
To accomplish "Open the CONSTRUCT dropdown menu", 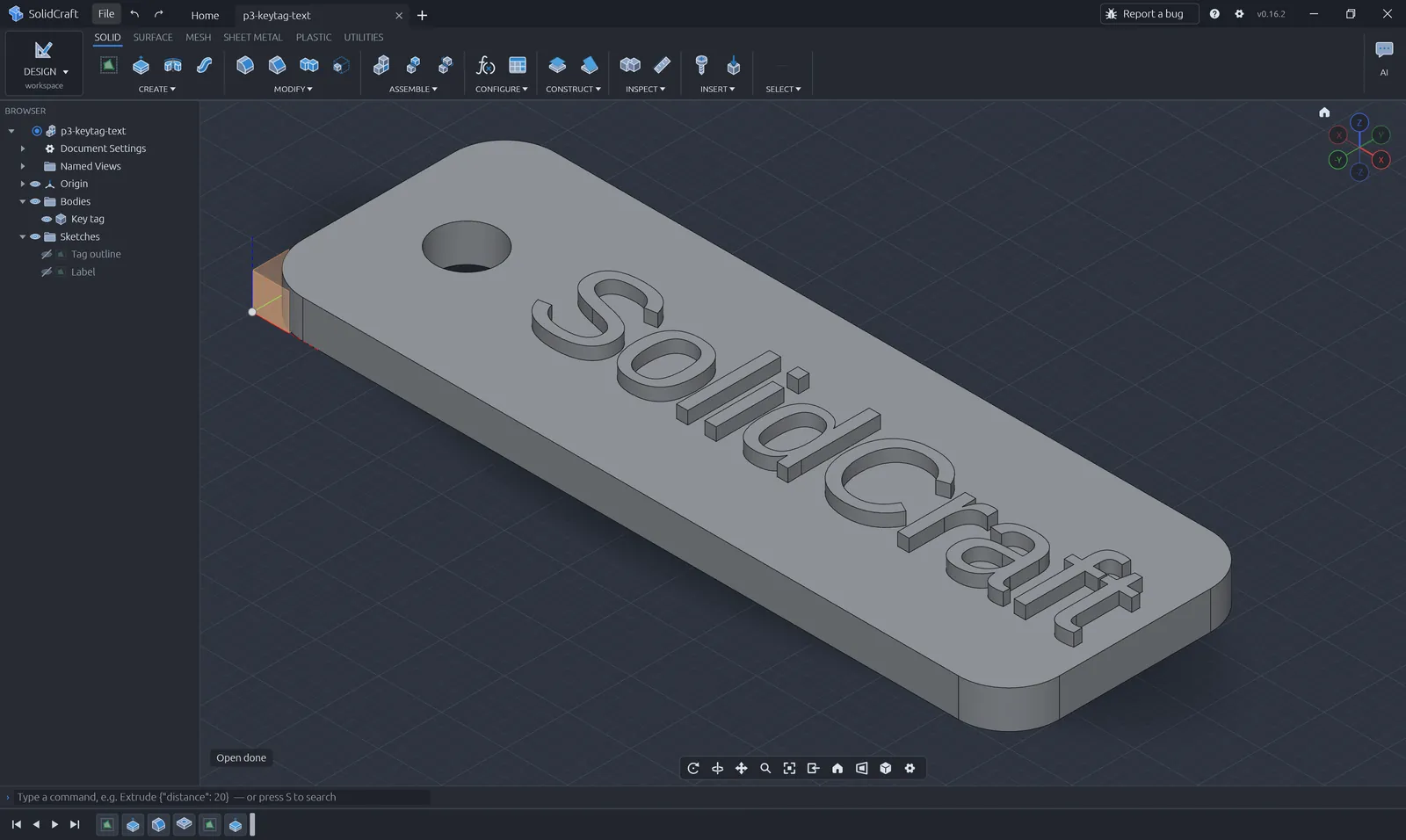I will point(573,89).
